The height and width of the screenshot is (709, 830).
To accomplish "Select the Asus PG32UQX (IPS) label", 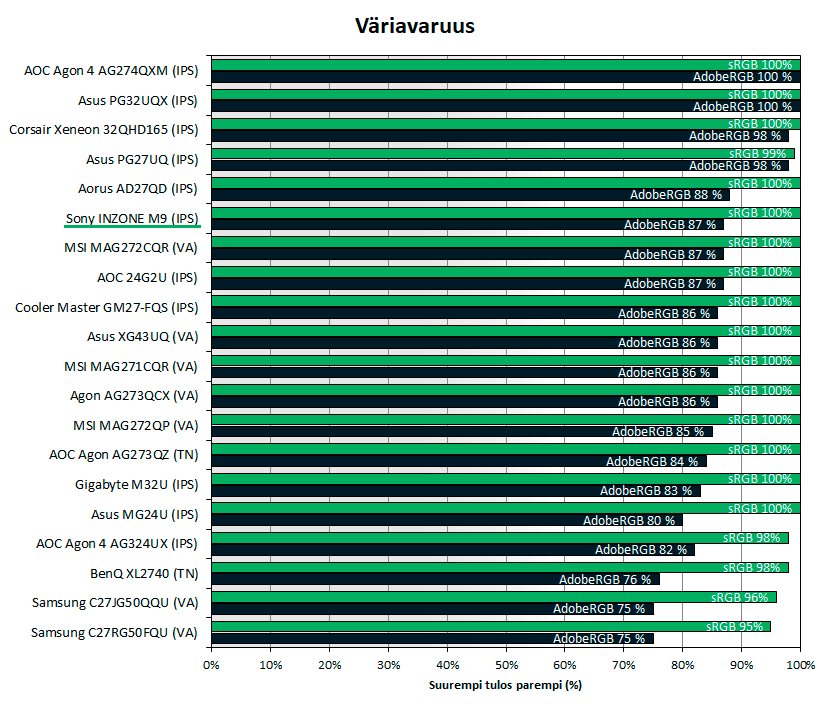I will pos(138,101).
